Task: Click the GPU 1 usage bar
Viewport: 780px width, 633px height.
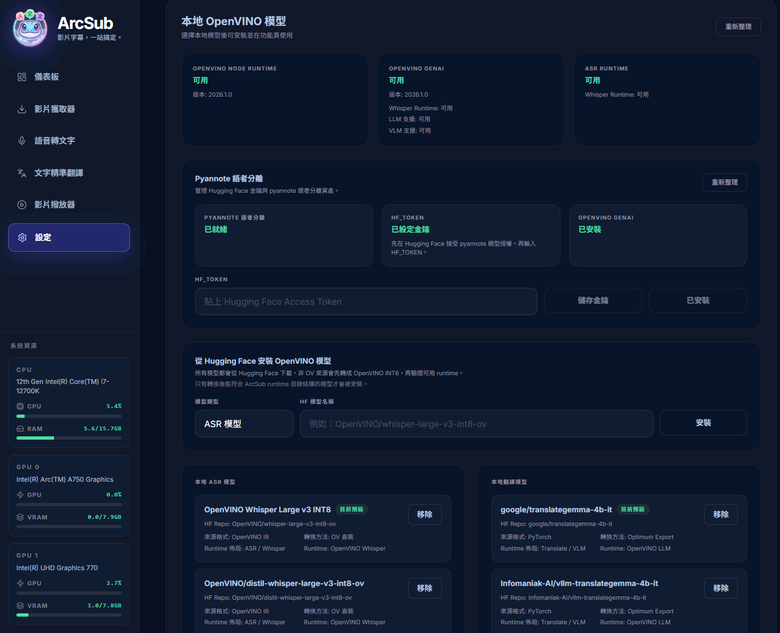Action: 69,593
